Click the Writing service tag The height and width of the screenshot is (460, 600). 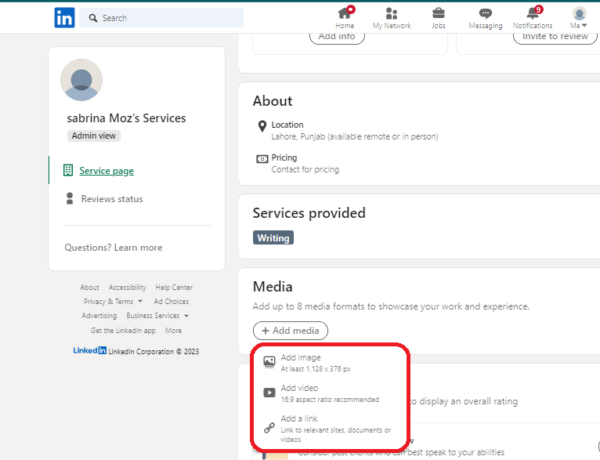(x=273, y=238)
